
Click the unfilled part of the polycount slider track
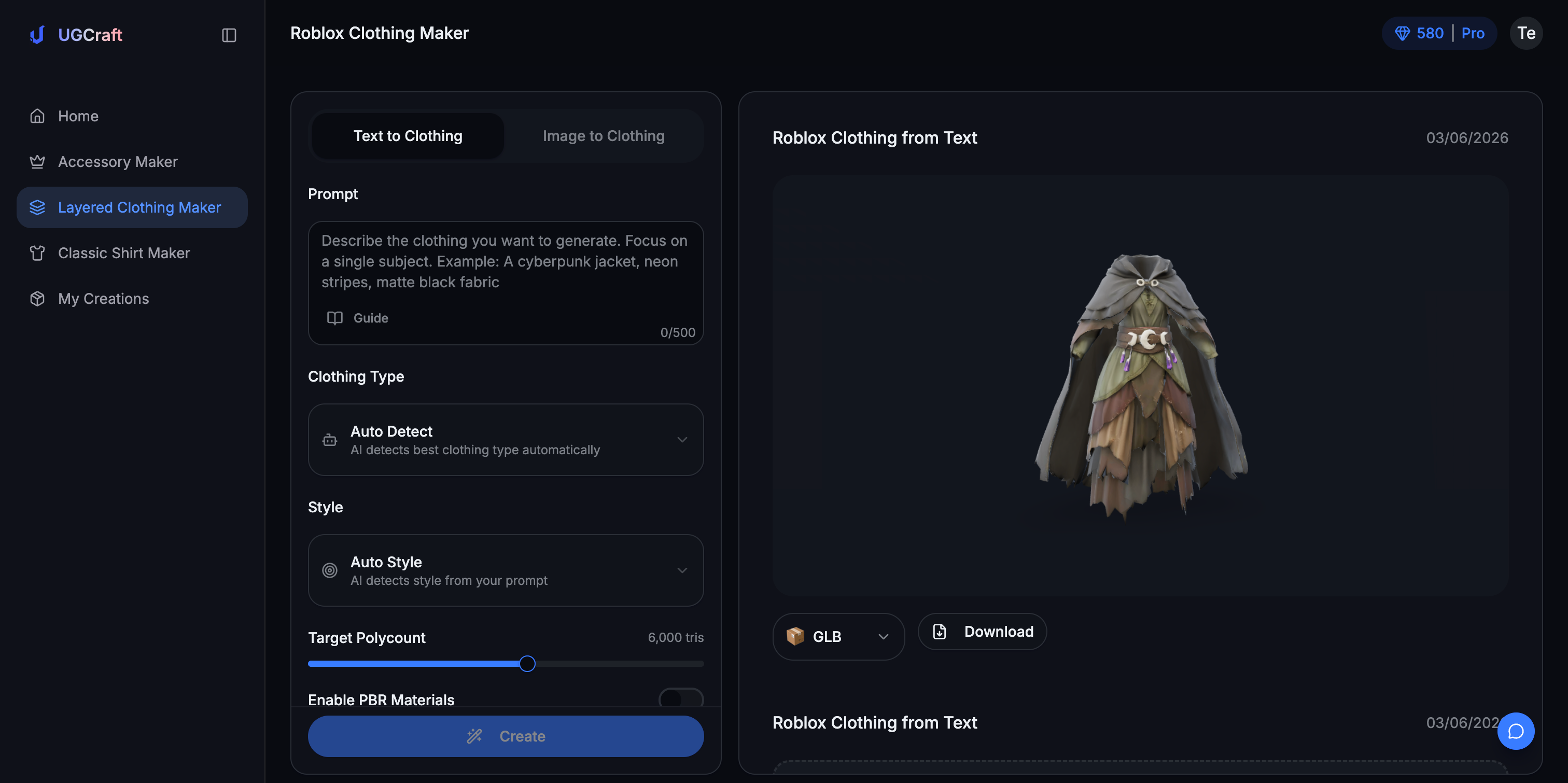coord(620,663)
